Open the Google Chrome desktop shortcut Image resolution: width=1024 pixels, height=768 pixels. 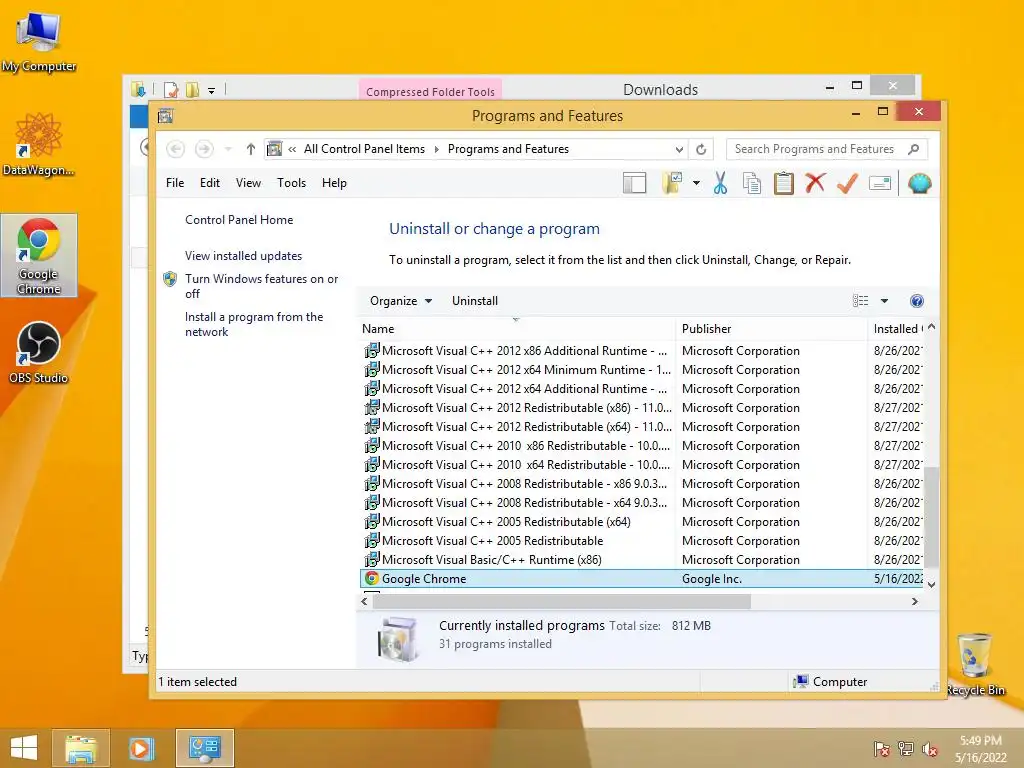tap(39, 255)
